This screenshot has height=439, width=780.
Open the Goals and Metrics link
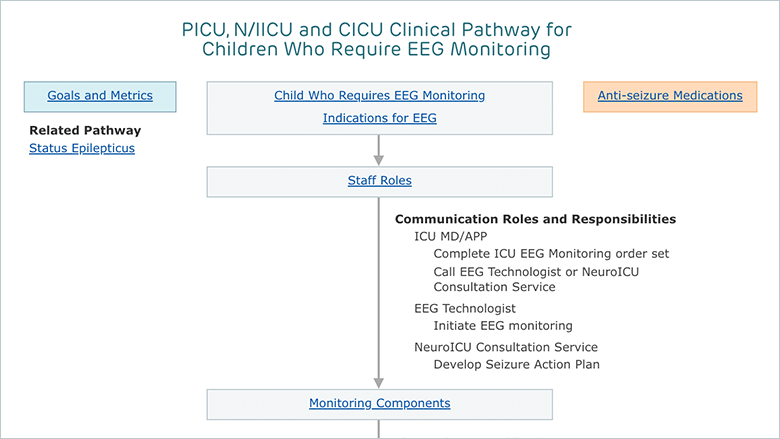[x=100, y=95]
